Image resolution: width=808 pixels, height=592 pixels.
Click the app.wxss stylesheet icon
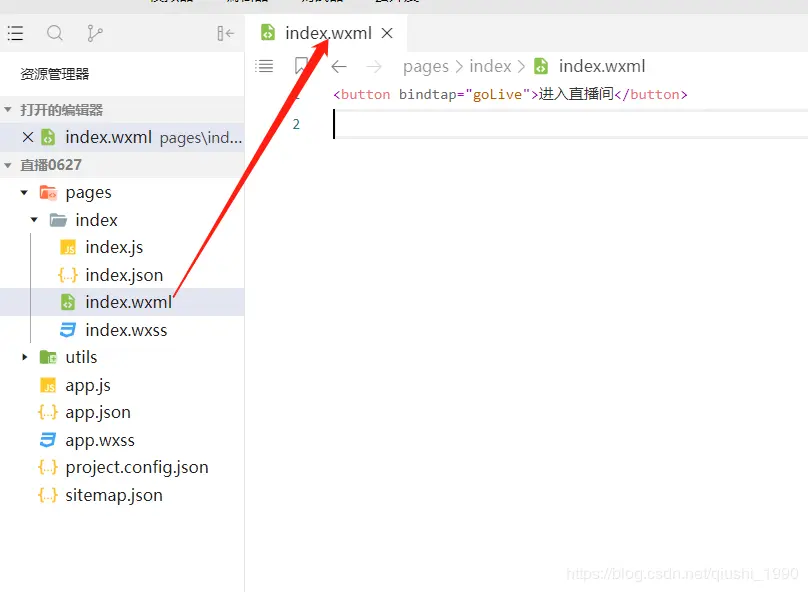point(47,440)
